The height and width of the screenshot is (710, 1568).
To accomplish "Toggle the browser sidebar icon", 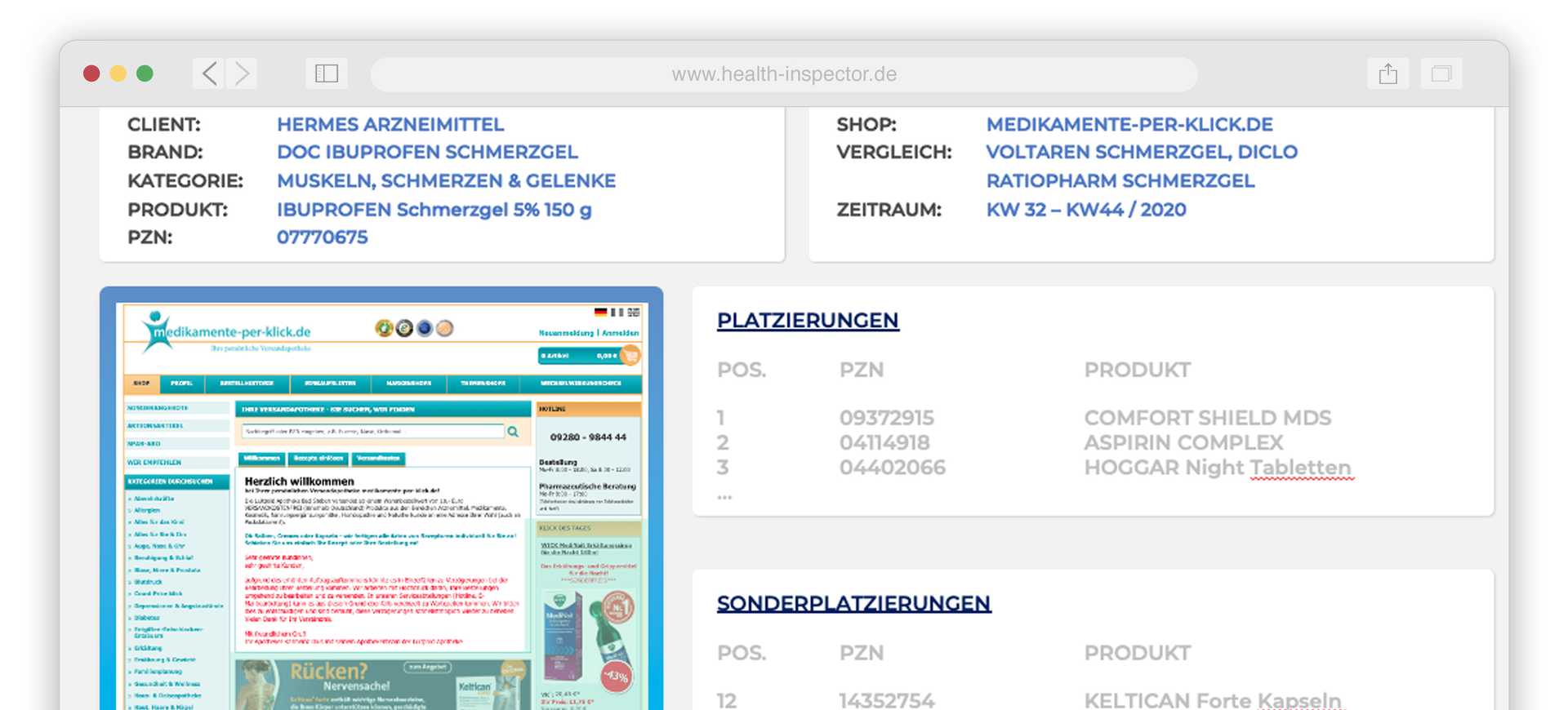I will 327,73.
